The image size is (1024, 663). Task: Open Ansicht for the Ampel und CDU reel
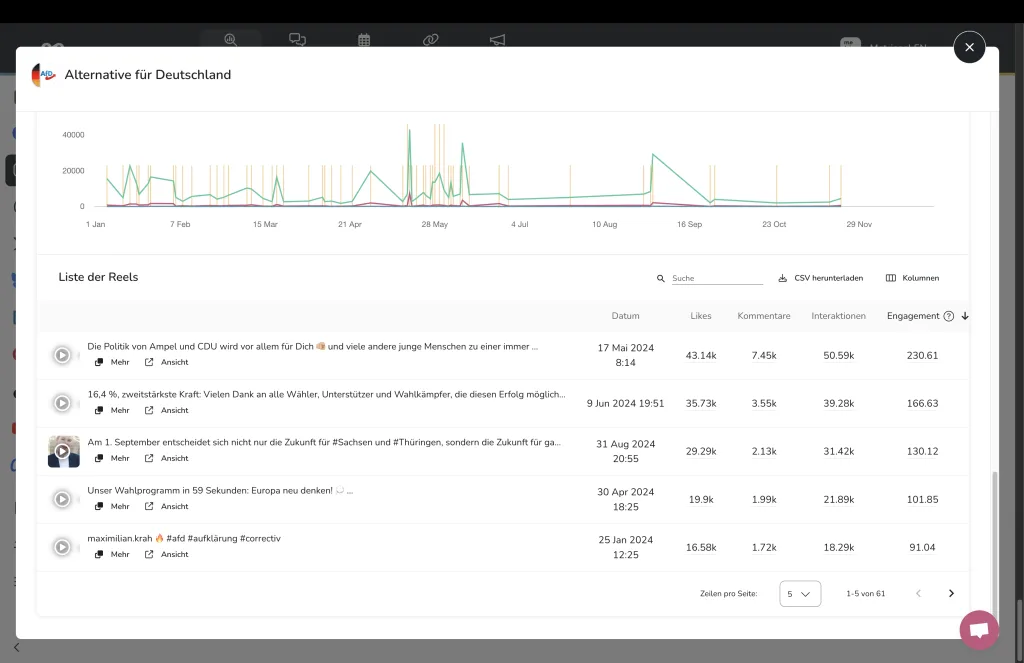coord(167,362)
